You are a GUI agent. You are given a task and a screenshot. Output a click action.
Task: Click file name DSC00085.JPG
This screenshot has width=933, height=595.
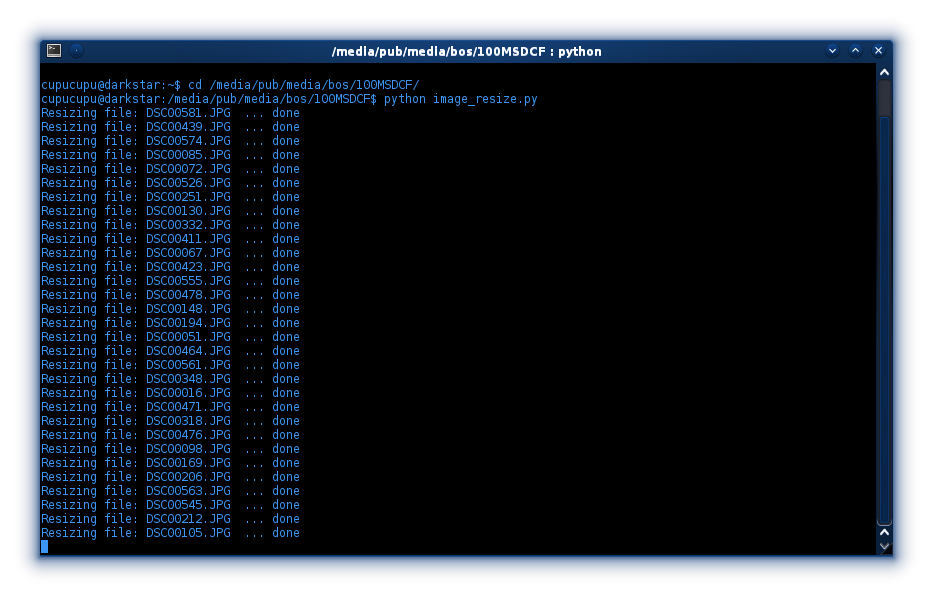[x=188, y=155]
